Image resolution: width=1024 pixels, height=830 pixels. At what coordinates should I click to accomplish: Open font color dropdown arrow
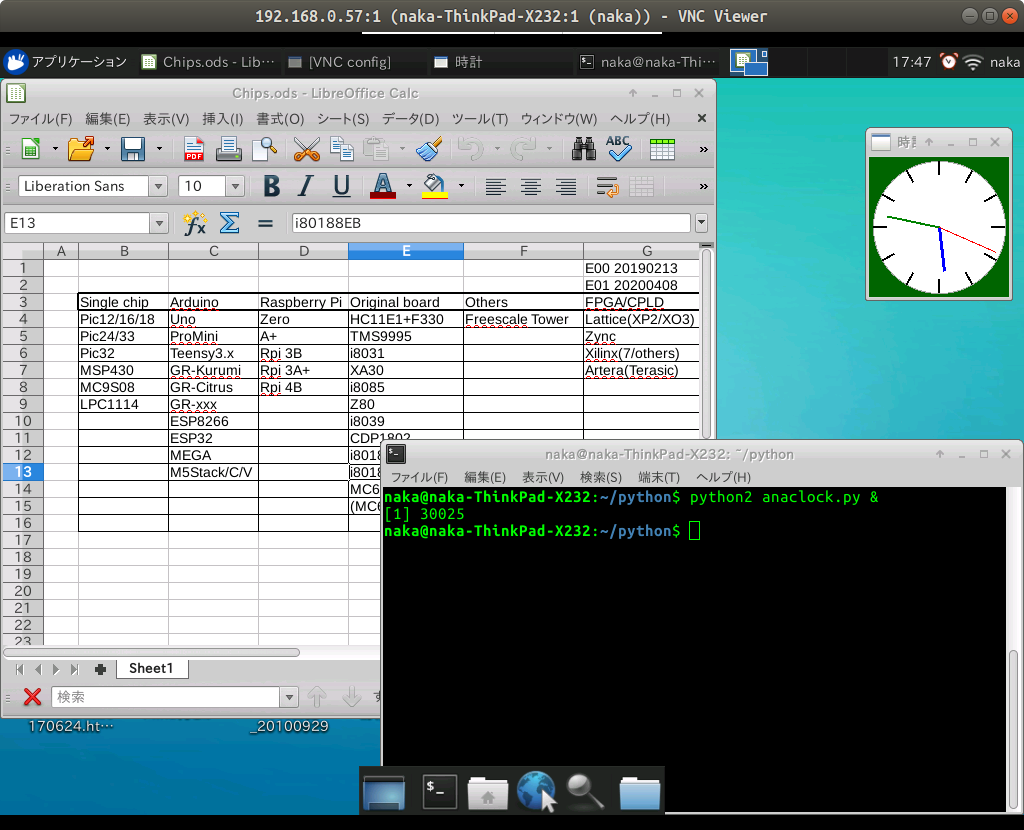[409, 186]
